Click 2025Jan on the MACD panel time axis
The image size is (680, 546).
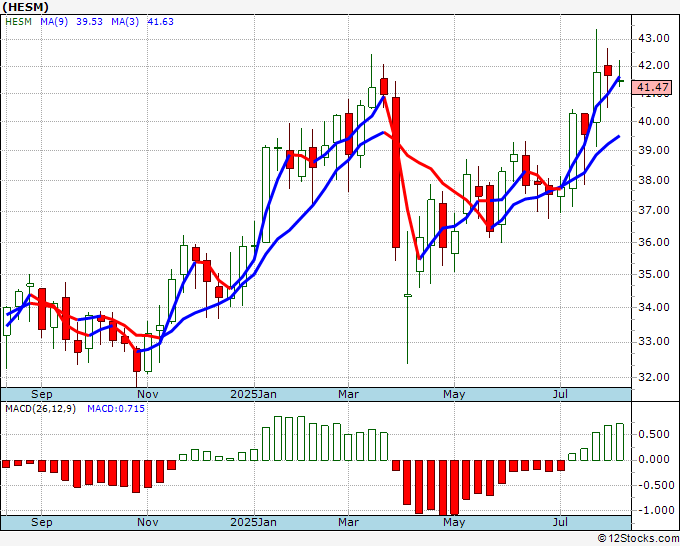coord(253,522)
